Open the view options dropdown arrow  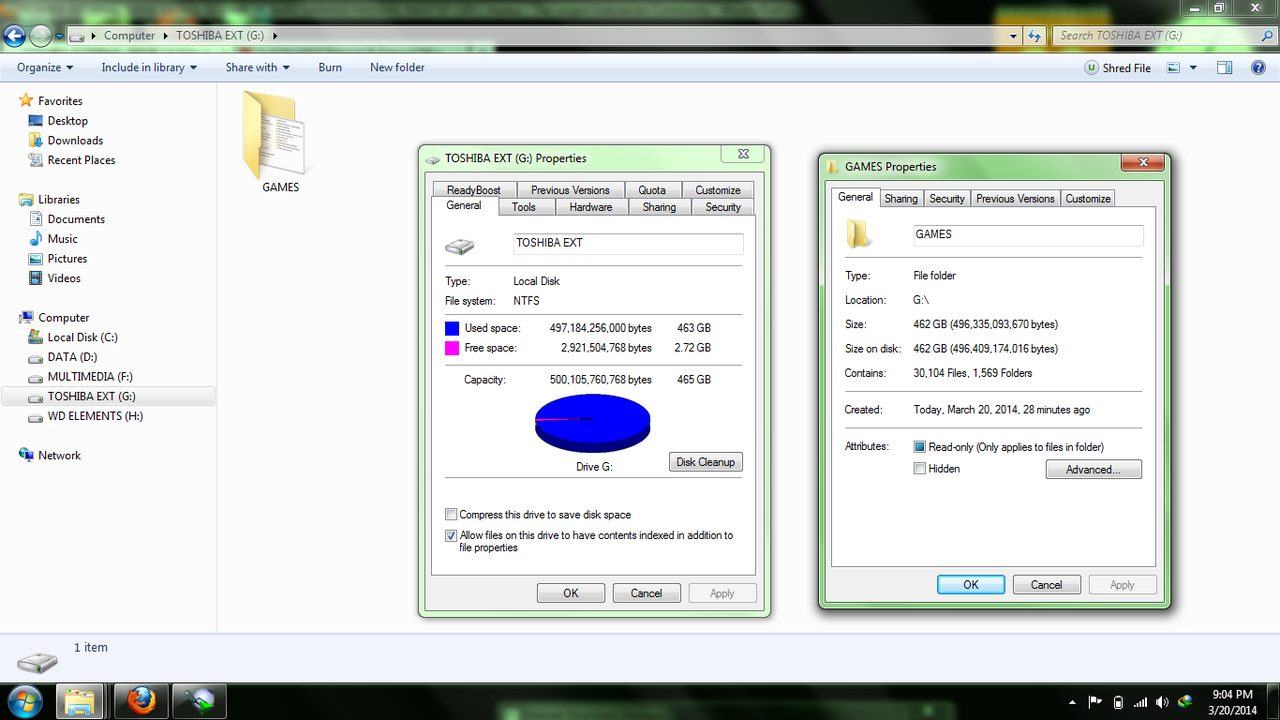click(1194, 68)
